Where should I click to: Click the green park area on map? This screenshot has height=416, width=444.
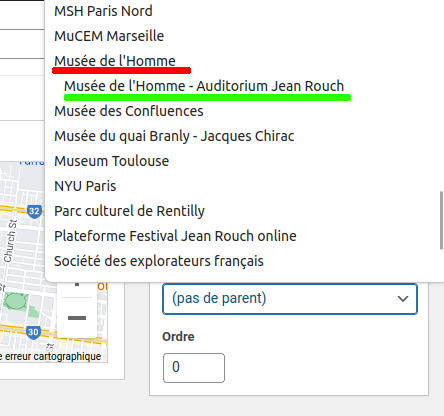click(15, 301)
